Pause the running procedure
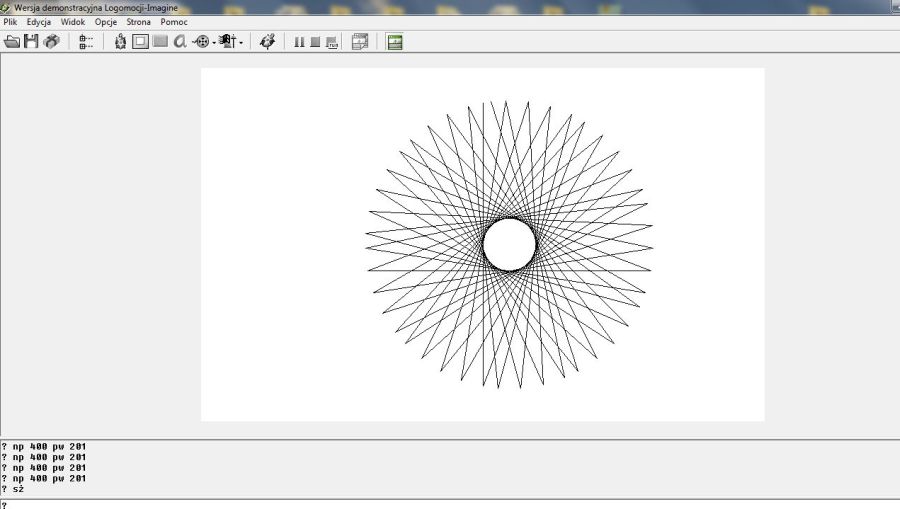 pos(299,42)
